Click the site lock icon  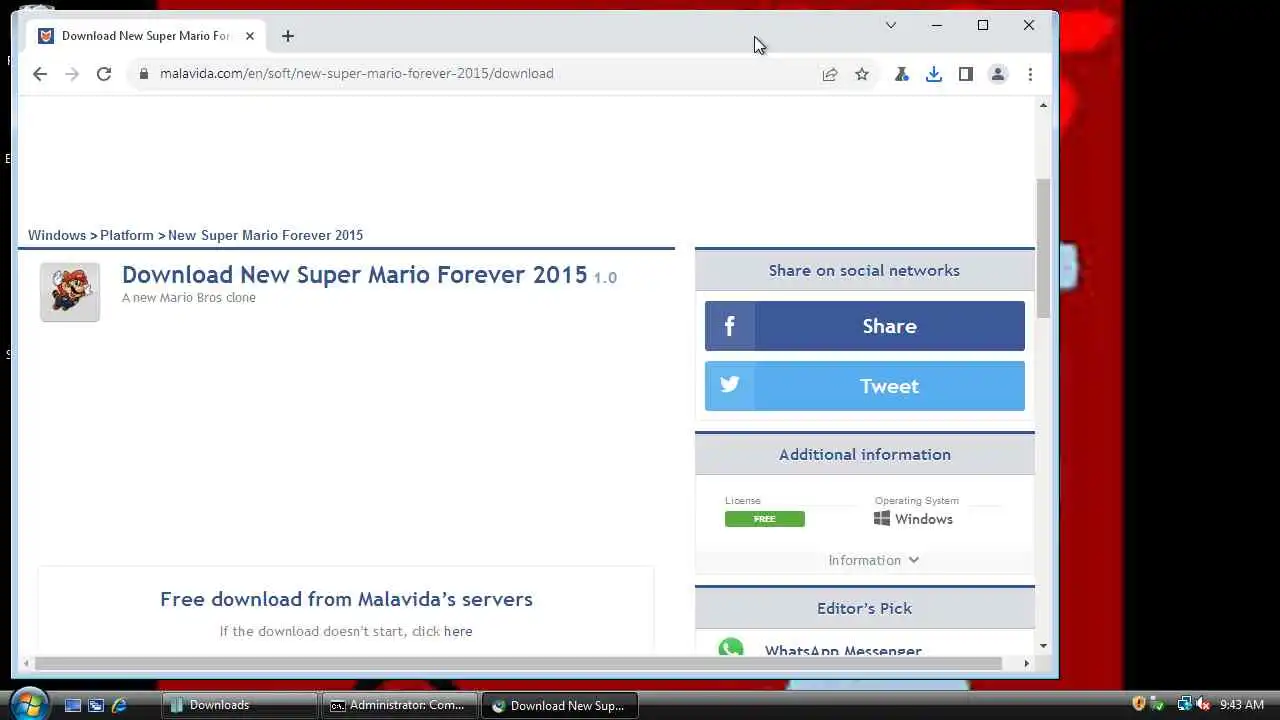pyautogui.click(x=144, y=74)
